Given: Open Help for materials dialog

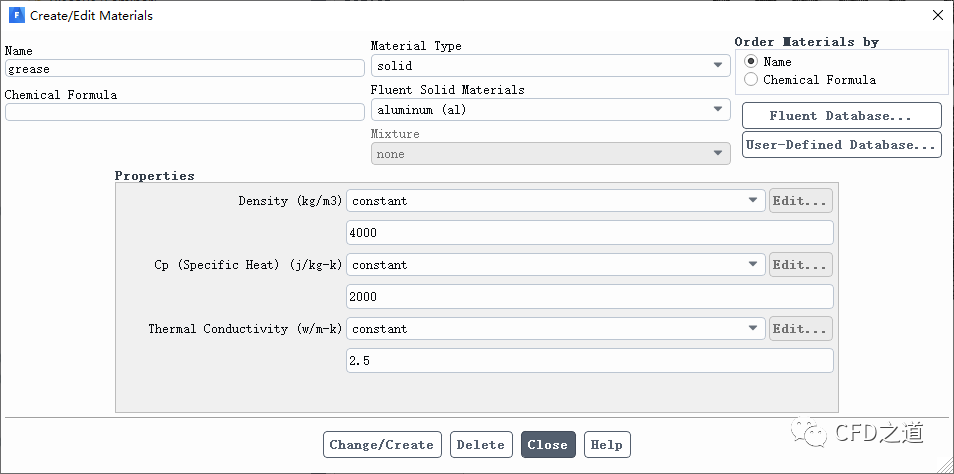Looking at the screenshot, I should tap(607, 445).
